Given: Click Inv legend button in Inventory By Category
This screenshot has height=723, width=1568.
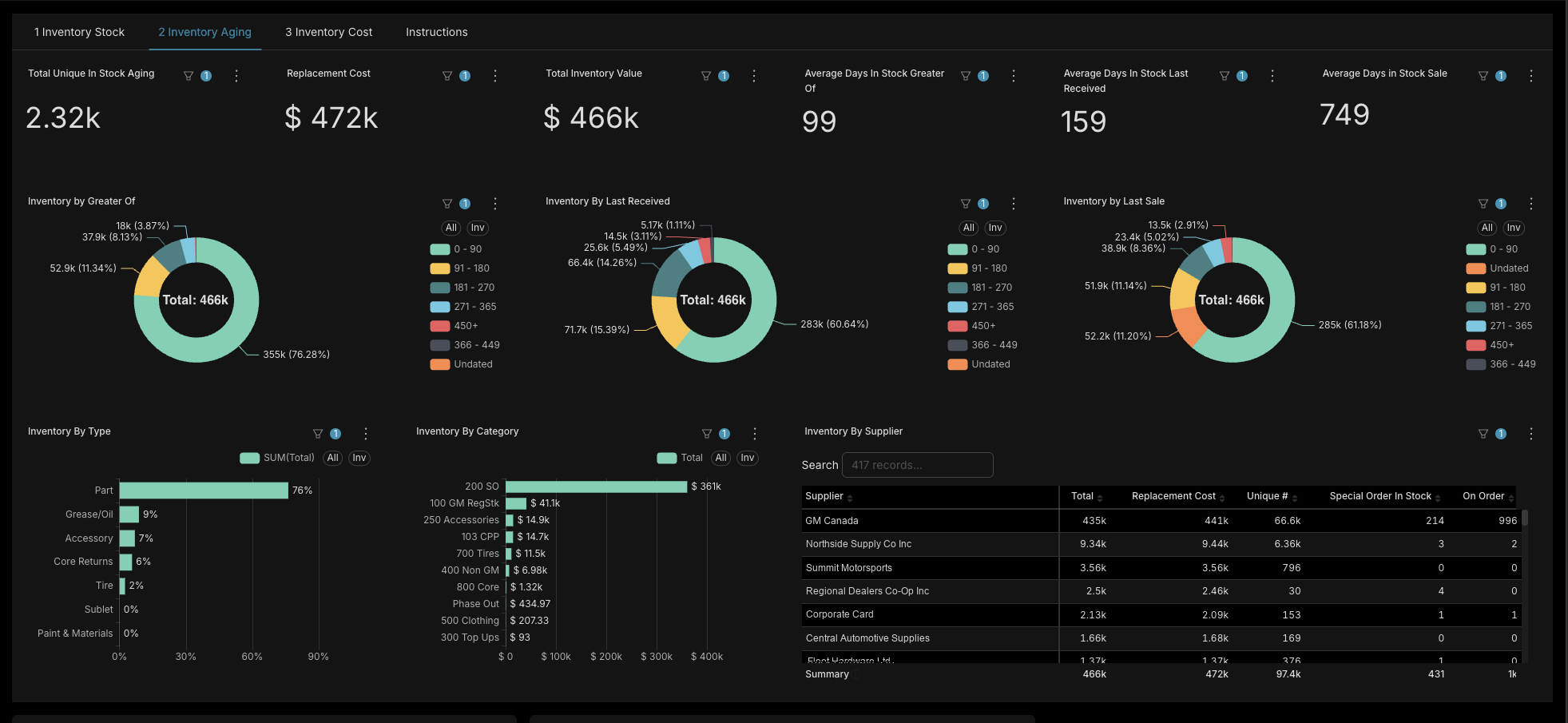Looking at the screenshot, I should click(x=748, y=458).
